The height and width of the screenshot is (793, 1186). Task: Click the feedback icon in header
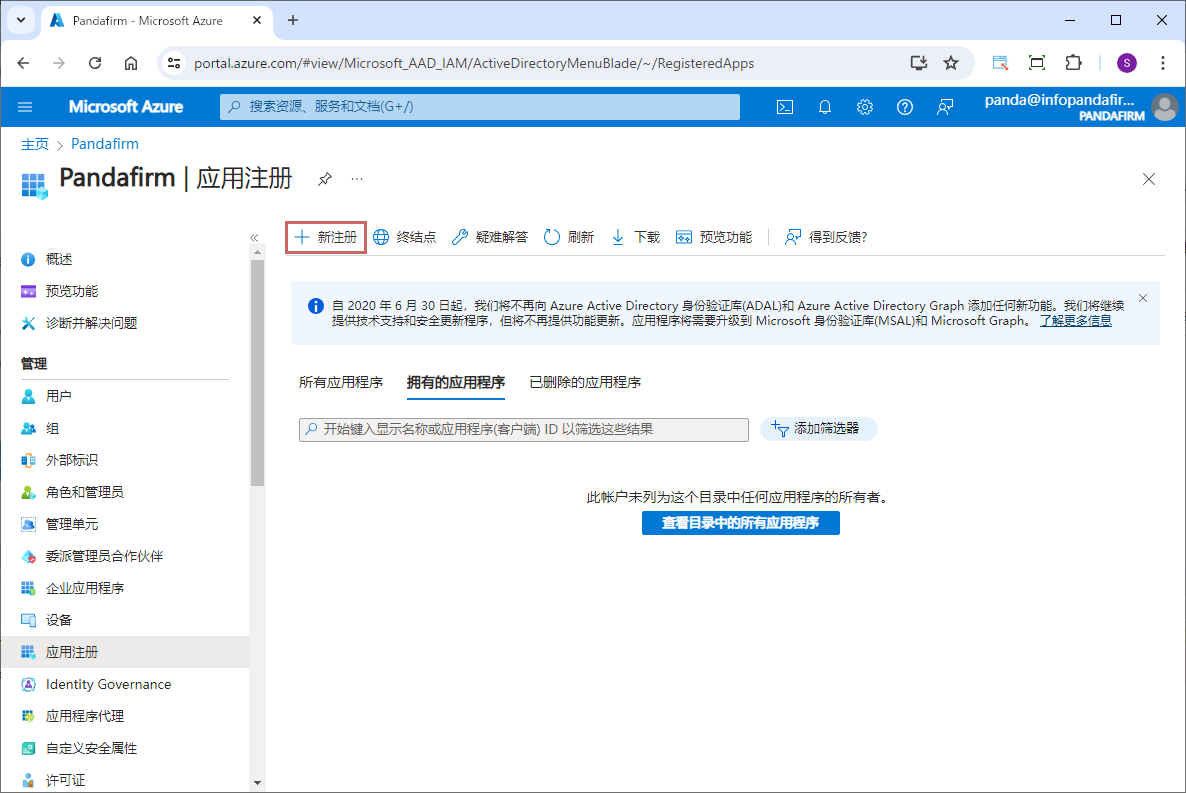945,107
